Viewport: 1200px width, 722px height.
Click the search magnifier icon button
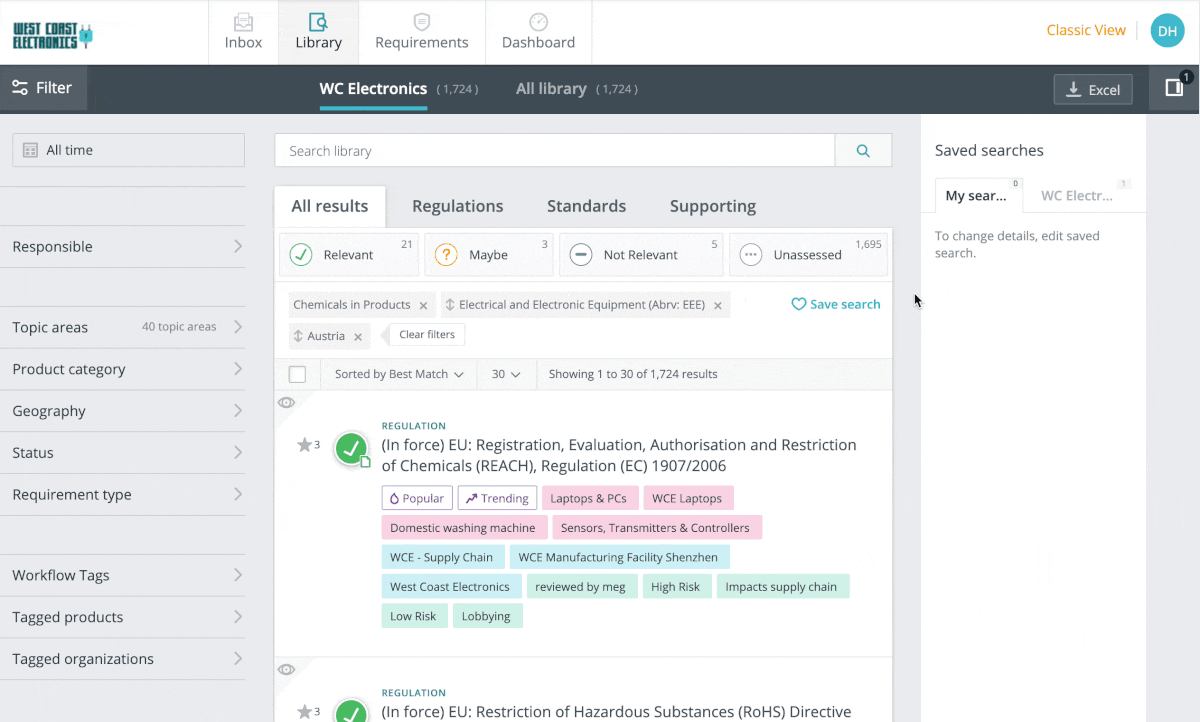863,151
